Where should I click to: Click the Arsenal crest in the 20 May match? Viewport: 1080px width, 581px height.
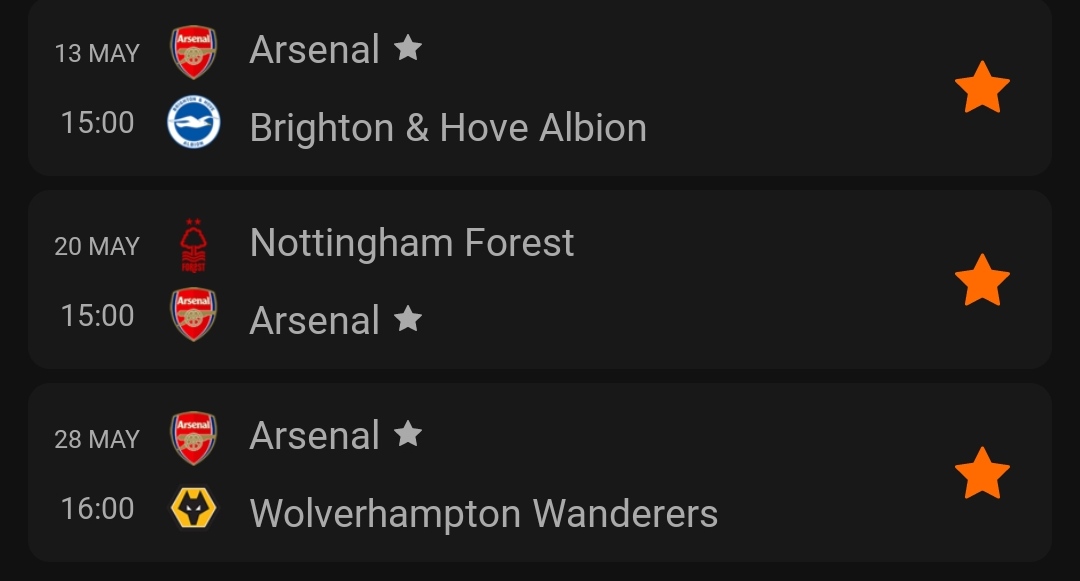click(x=194, y=314)
